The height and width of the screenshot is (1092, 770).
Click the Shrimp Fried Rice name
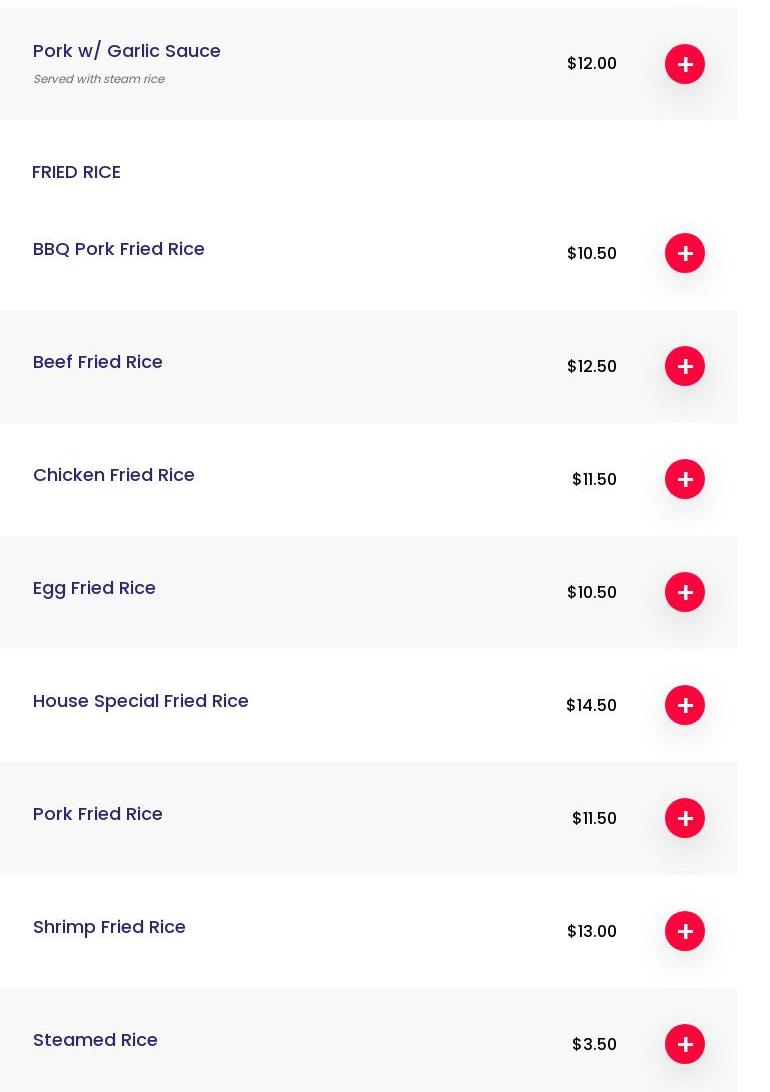[x=109, y=928]
